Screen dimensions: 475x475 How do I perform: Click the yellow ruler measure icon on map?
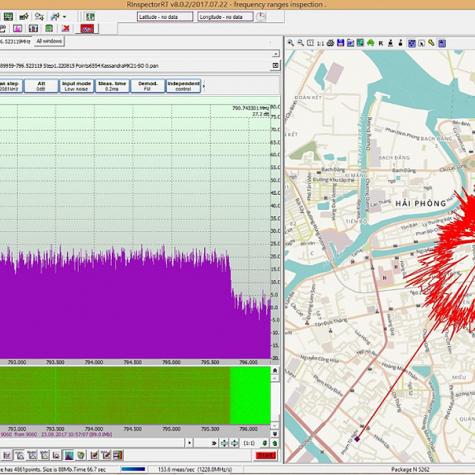pyautogui.click(x=431, y=43)
